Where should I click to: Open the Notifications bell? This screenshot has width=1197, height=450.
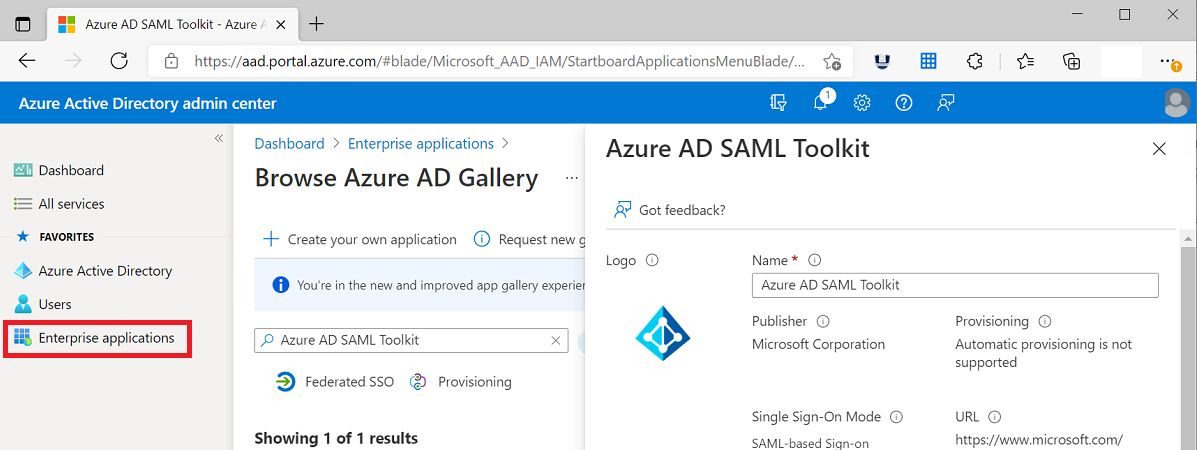[821, 102]
